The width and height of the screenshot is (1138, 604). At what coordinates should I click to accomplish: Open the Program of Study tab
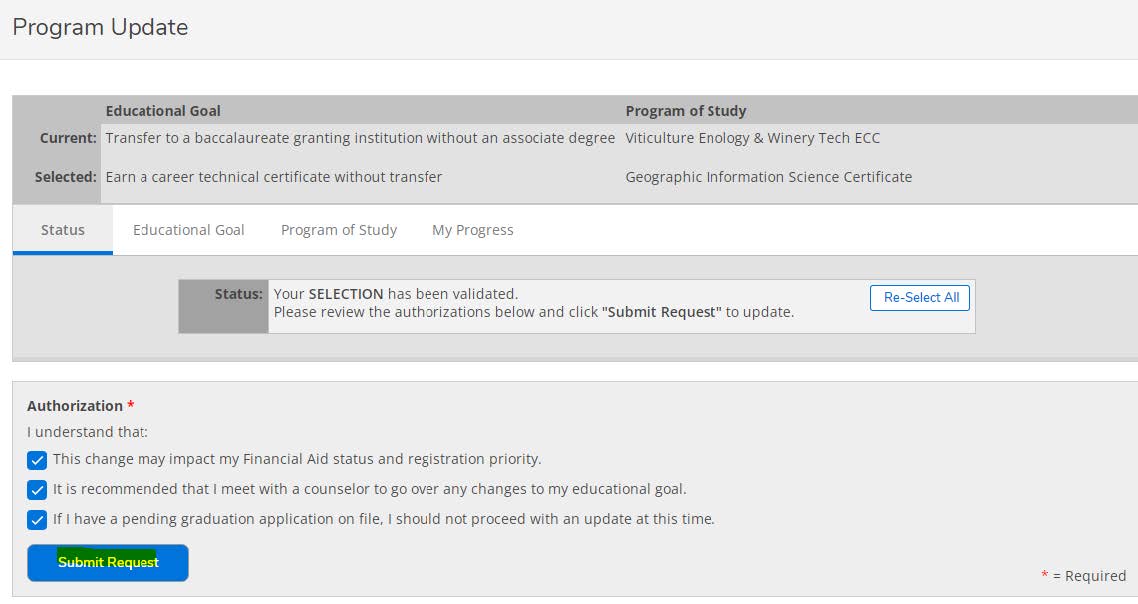[339, 229]
